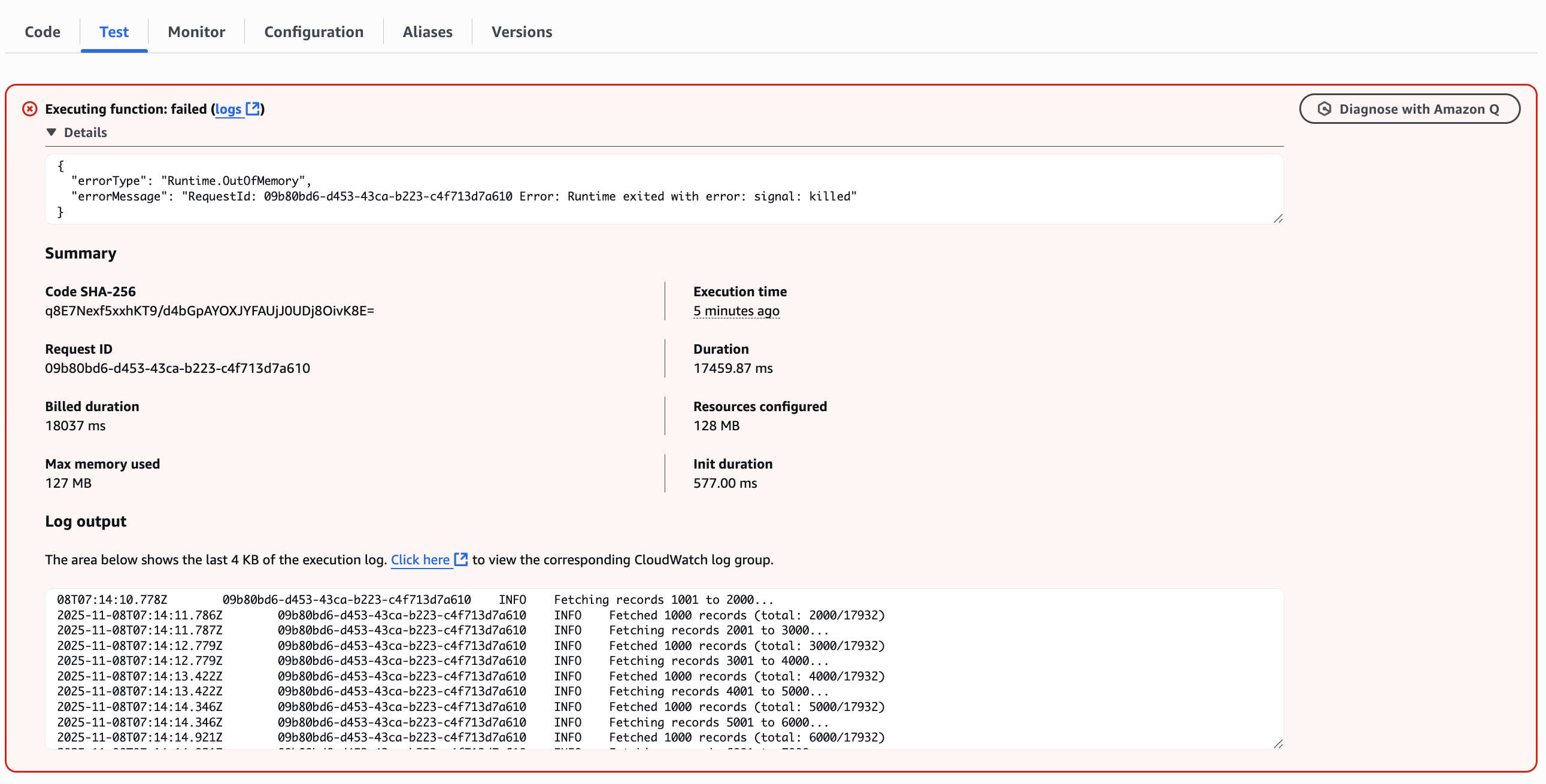
Task: Select the active Test tab
Action: coord(113,32)
